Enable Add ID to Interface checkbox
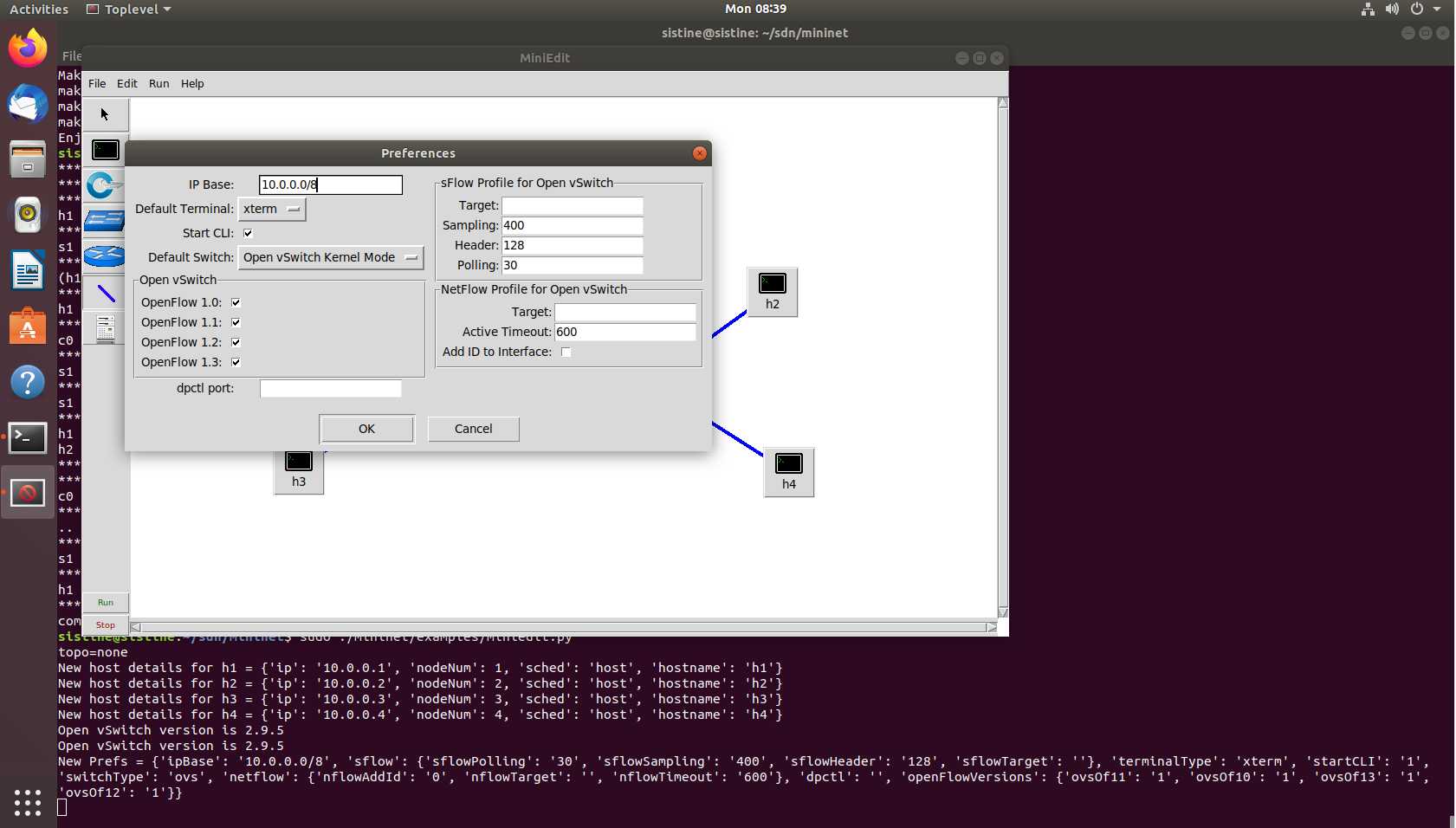Screen dimensions: 1456x828 566,352
